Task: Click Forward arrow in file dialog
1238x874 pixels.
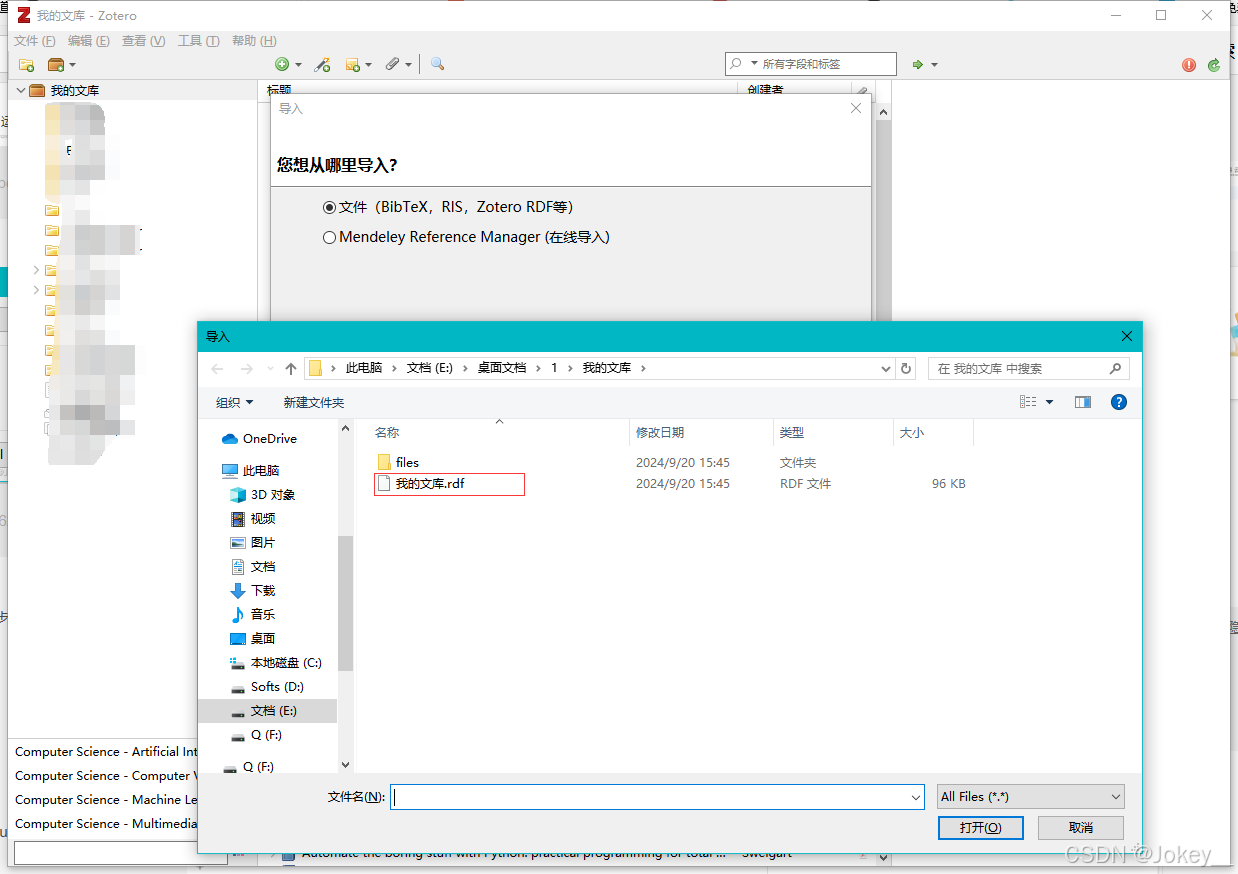Action: coord(247,369)
